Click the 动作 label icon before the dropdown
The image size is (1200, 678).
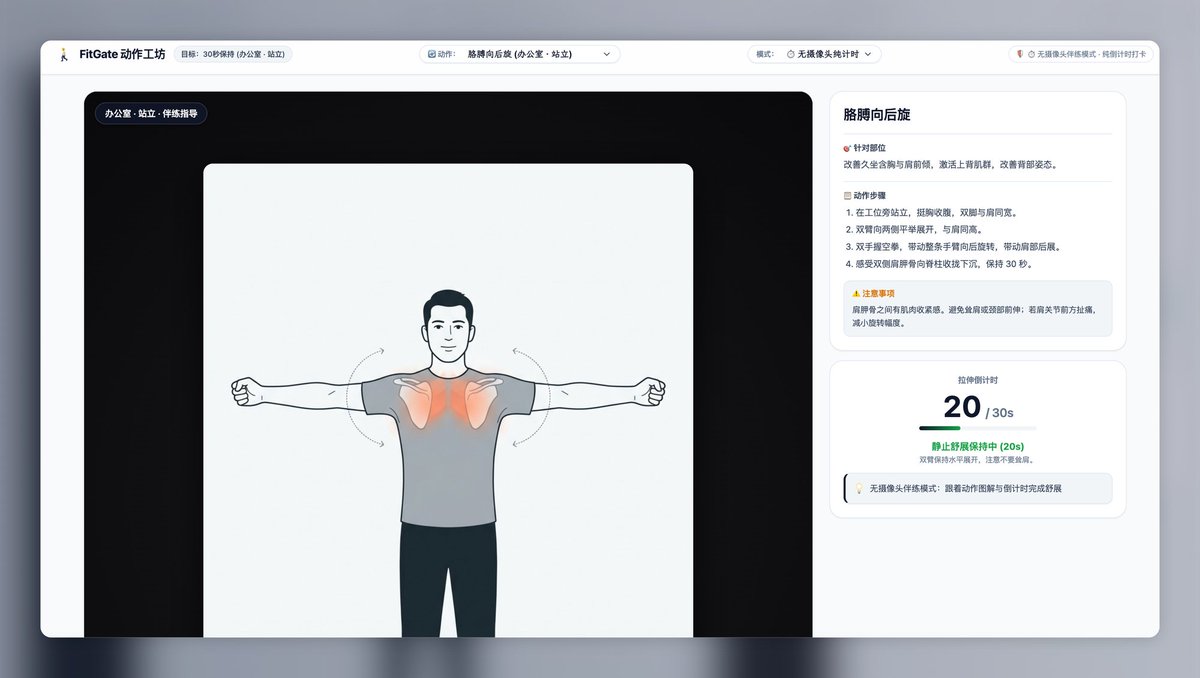pyautogui.click(x=431, y=54)
